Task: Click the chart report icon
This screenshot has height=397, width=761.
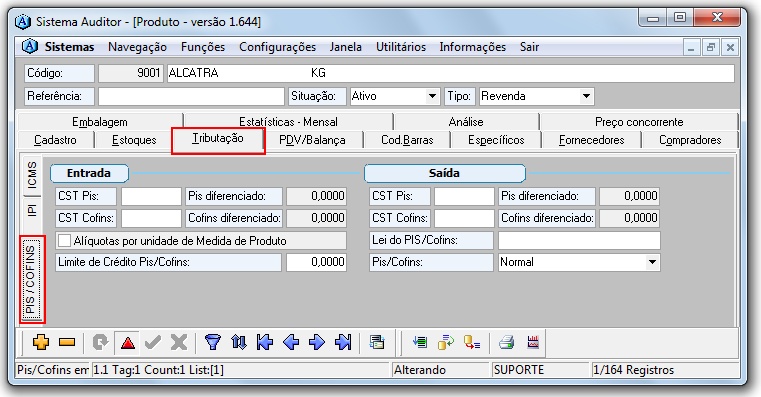Action: tap(533, 342)
